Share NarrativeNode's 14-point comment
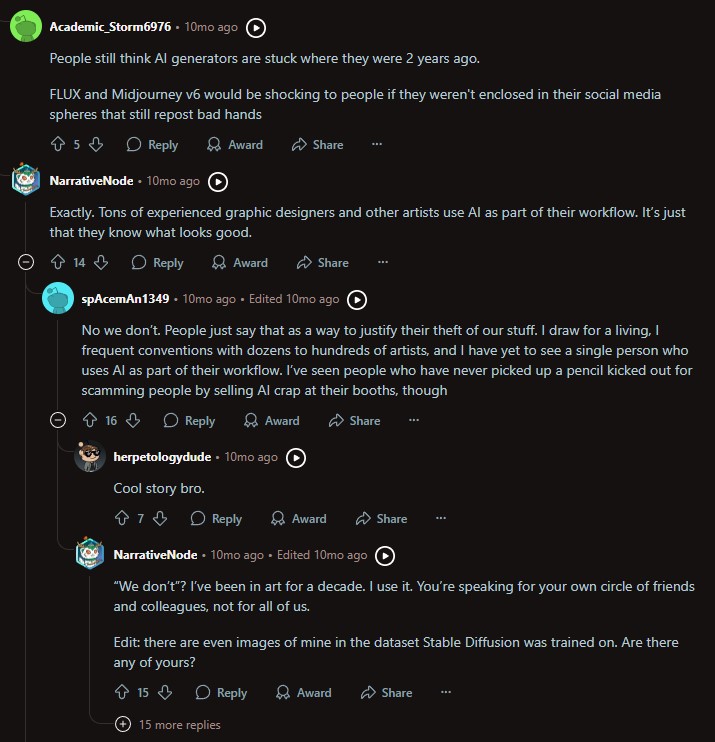 click(x=322, y=263)
